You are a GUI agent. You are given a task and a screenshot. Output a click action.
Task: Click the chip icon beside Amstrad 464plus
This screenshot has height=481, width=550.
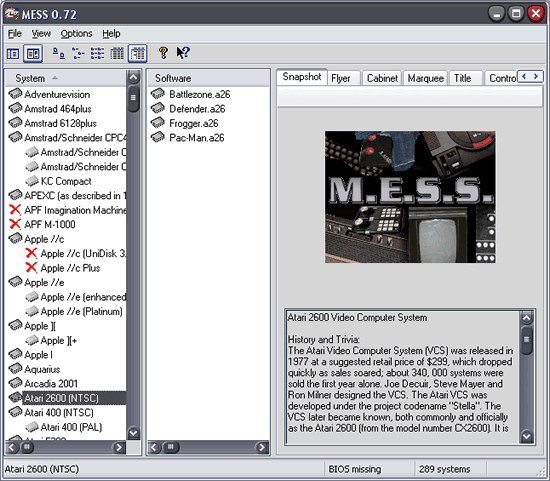(x=15, y=108)
